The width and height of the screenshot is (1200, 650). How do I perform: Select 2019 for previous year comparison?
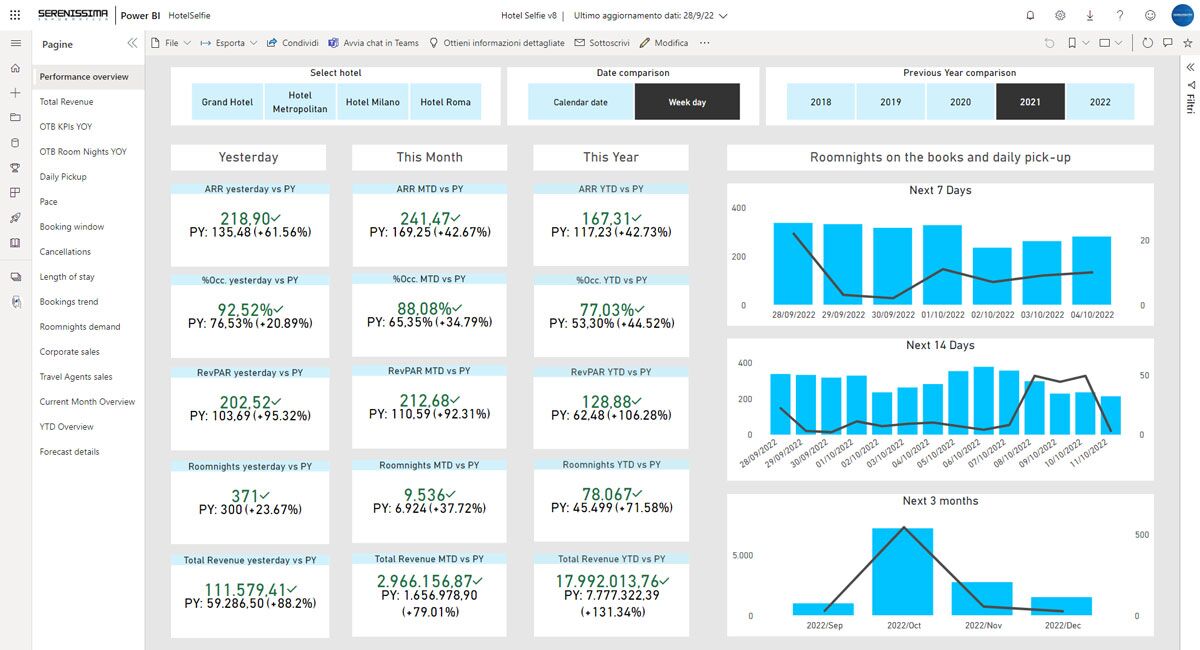coord(890,102)
